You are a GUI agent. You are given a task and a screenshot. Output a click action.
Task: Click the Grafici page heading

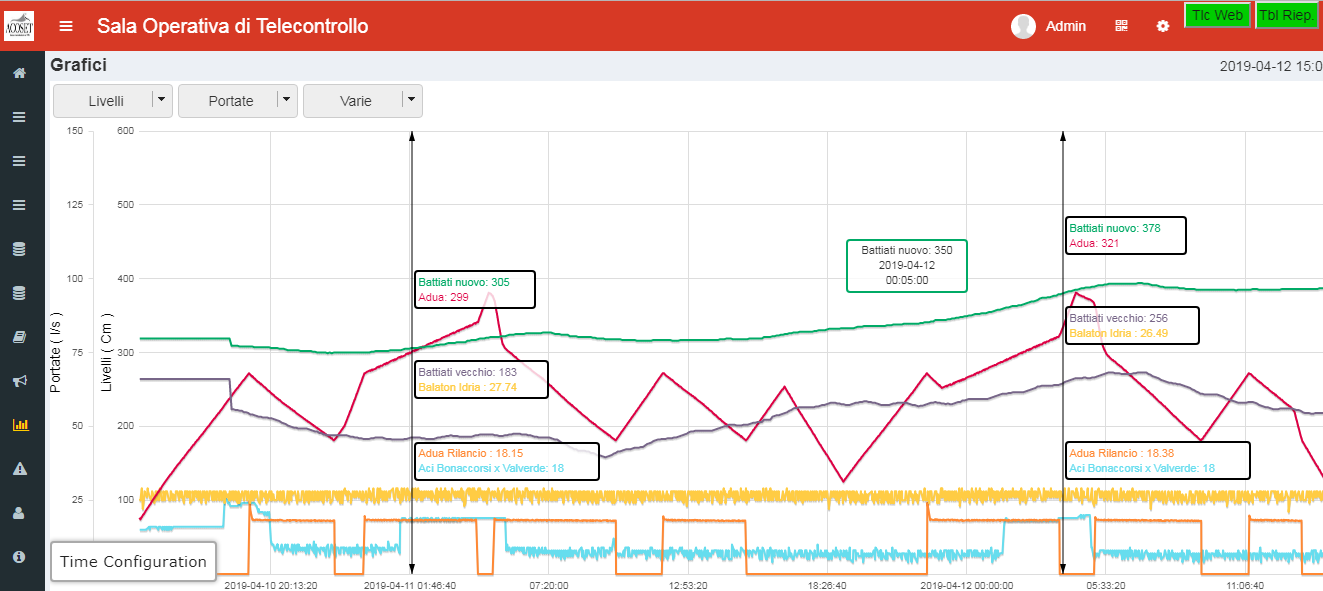(x=79, y=65)
